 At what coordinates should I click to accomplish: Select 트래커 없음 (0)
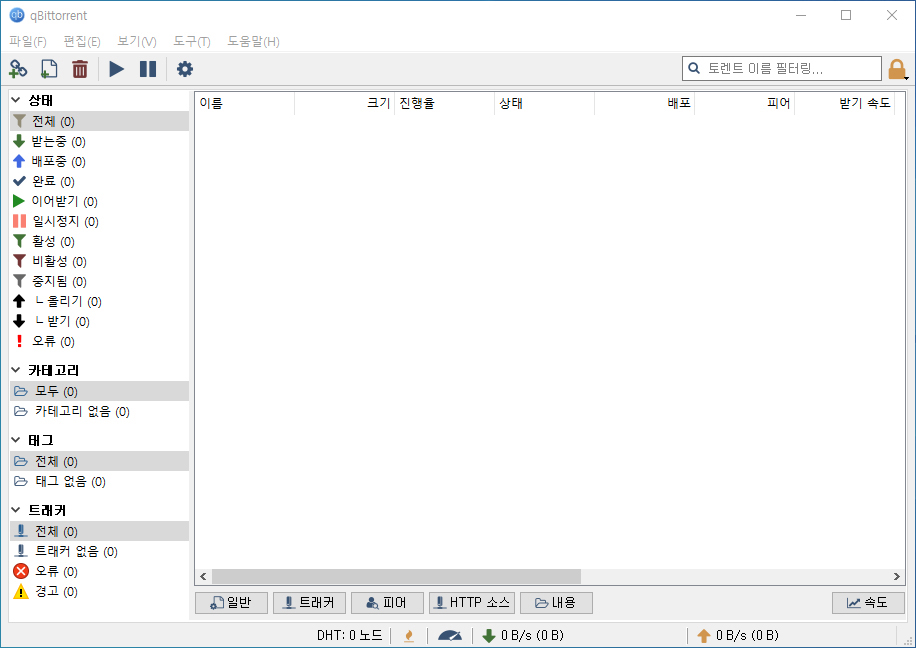coord(99,551)
